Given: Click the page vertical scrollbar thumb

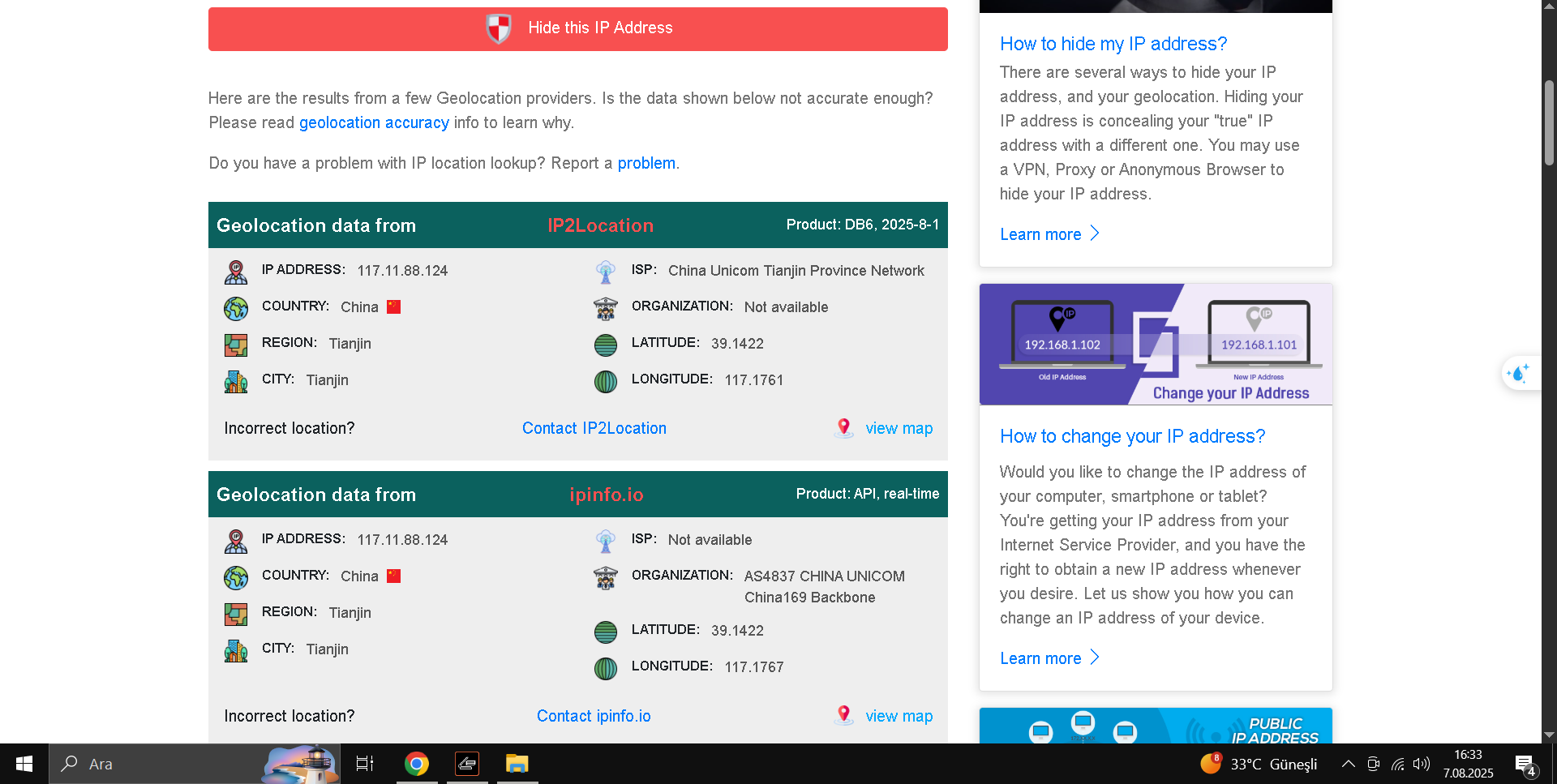Looking at the screenshot, I should point(1549,123).
